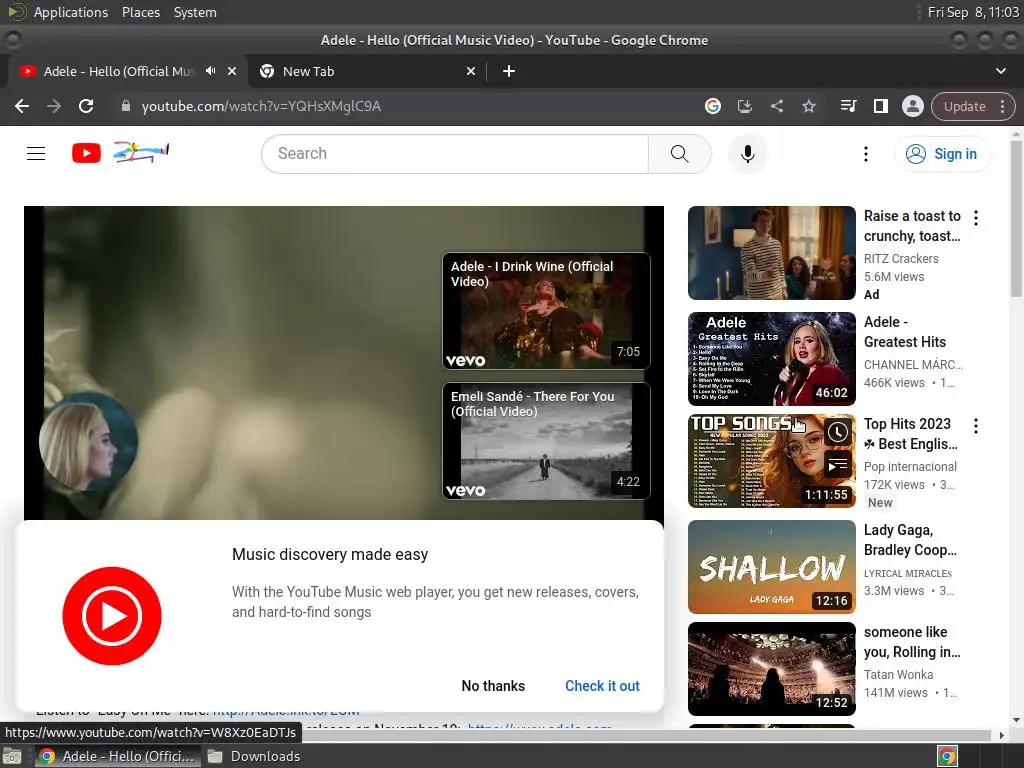This screenshot has height=768, width=1024.
Task: Toggle Chrome side panel icon
Action: click(x=880, y=106)
